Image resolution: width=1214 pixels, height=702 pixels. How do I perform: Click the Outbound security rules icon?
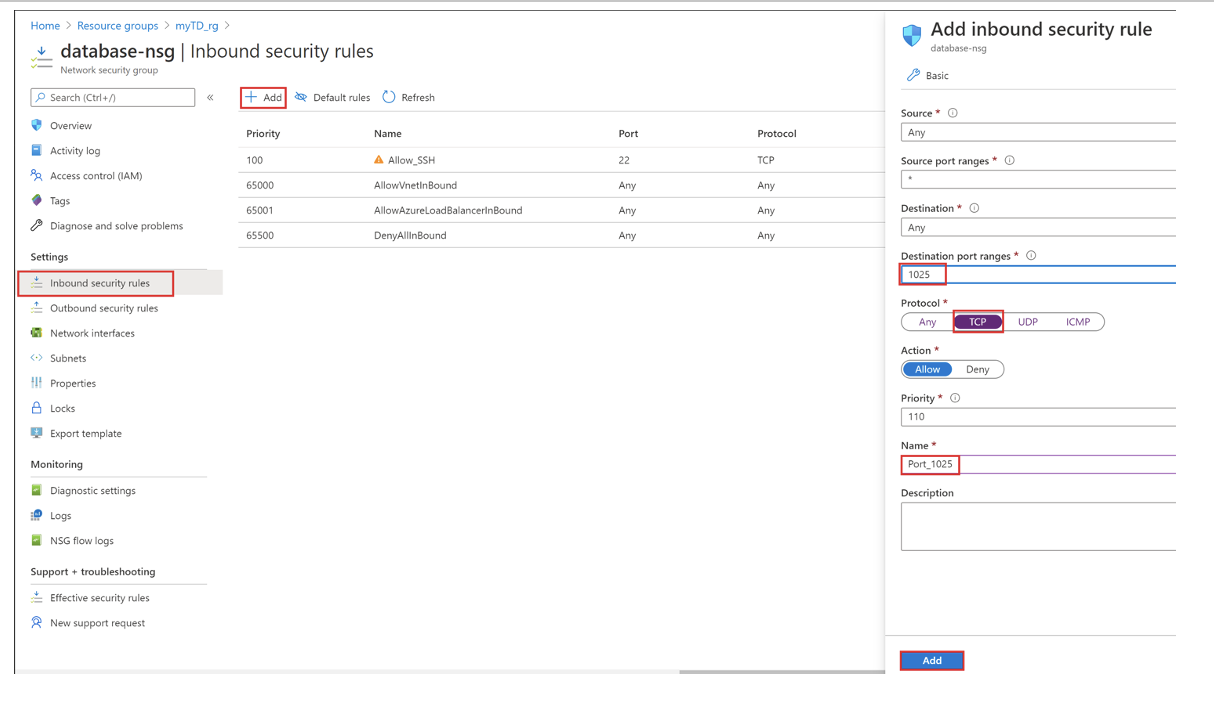pos(37,308)
